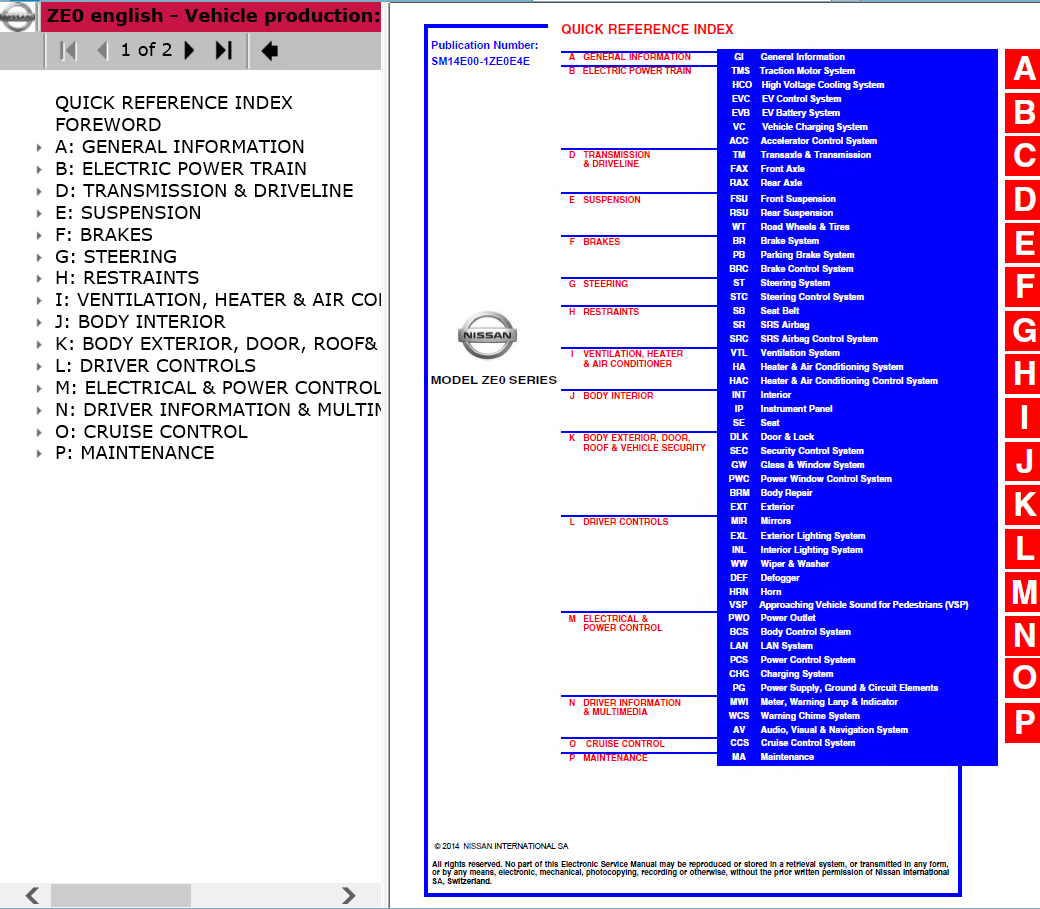The height and width of the screenshot is (909, 1040).
Task: Open Security Control System link
Action: [x=812, y=451]
